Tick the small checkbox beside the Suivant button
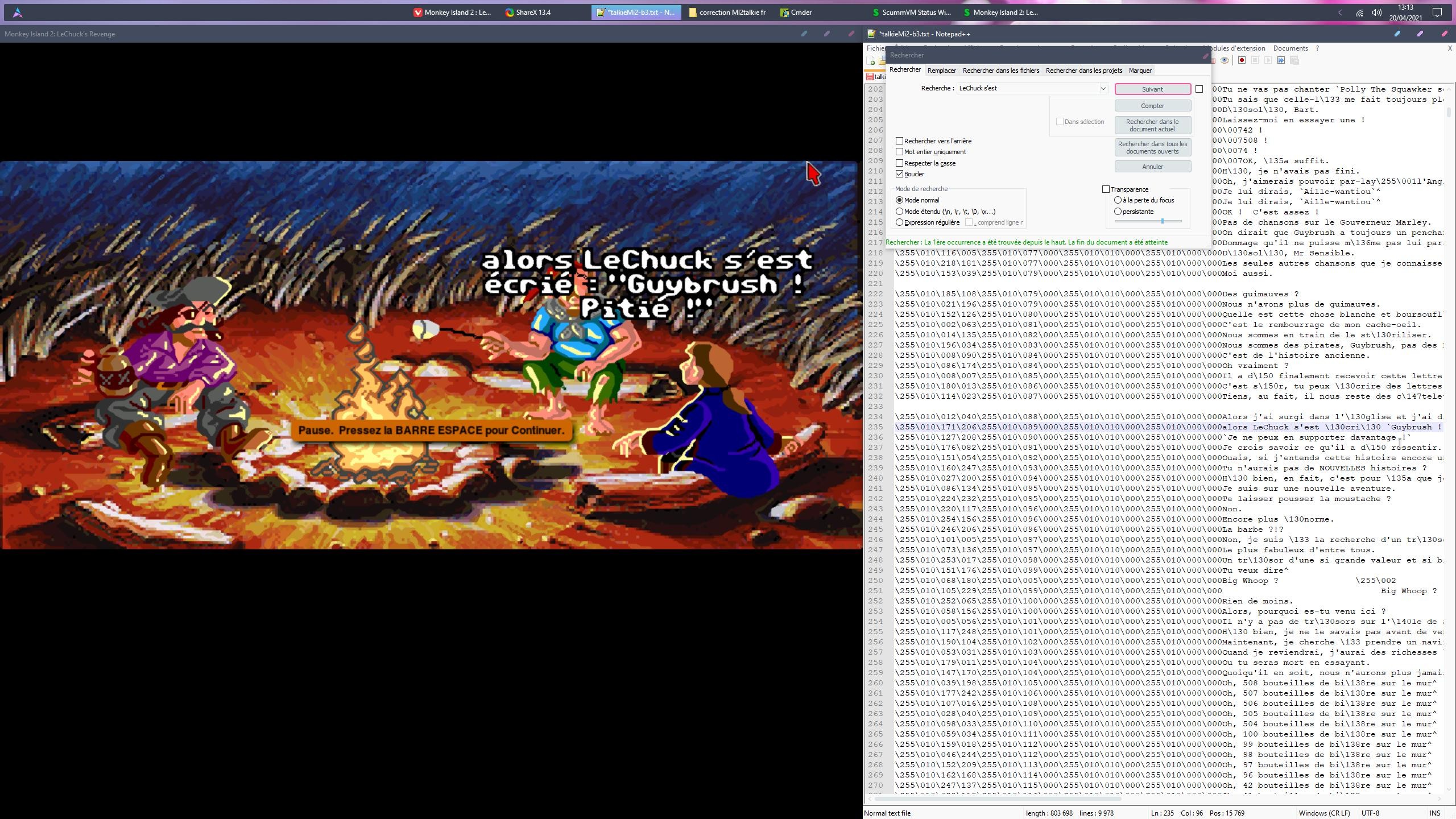Viewport: 1456px width, 819px height. 1199,89
